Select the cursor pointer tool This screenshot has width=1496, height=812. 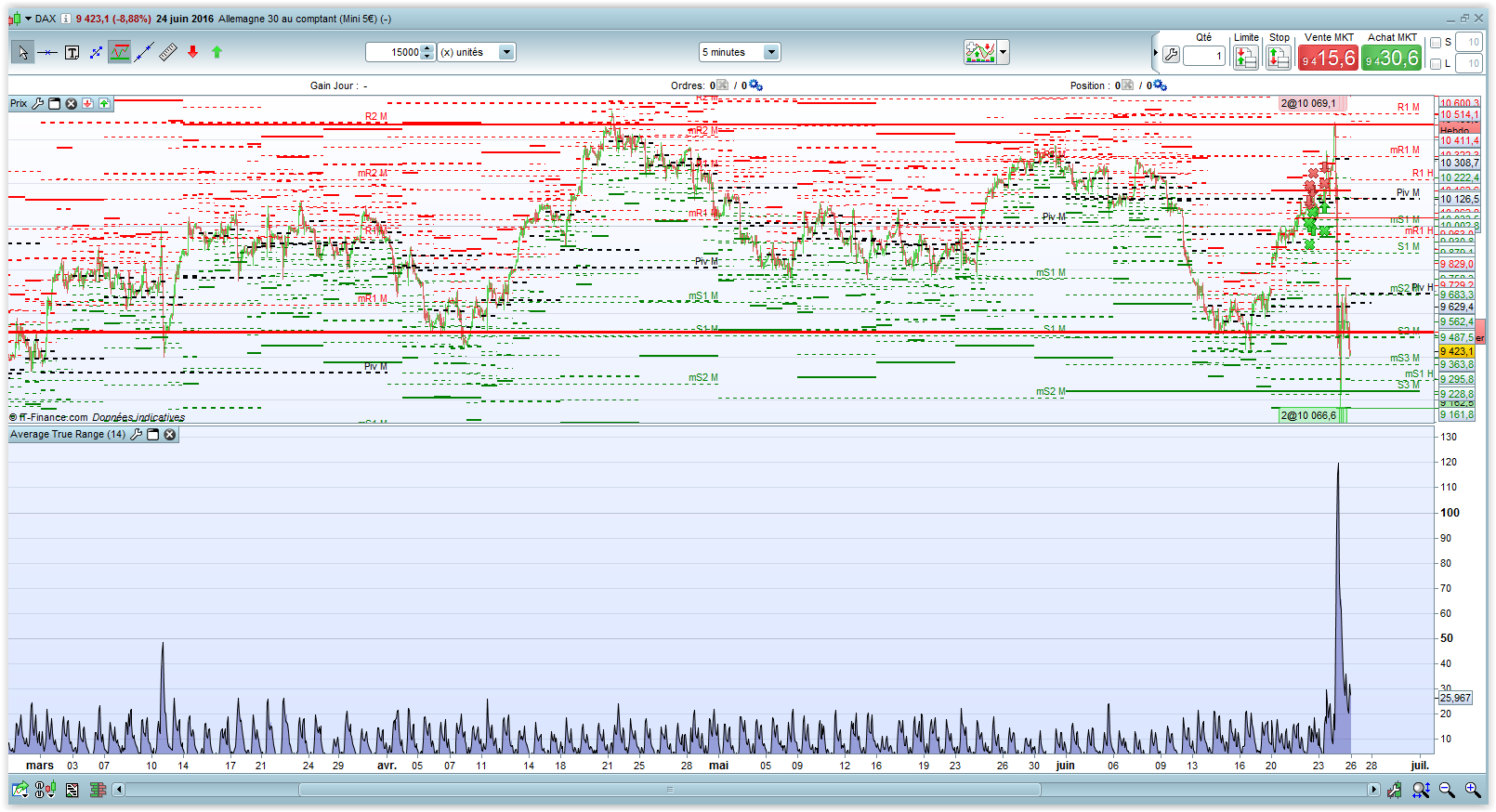23,53
